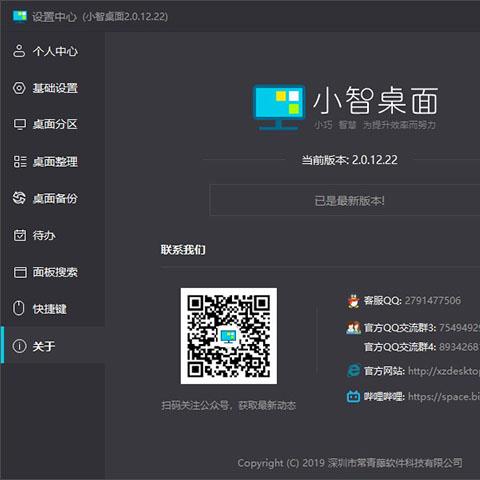Viewport: 480px width, 480px height.
Task: Click the official account QR code
Action: click(229, 336)
